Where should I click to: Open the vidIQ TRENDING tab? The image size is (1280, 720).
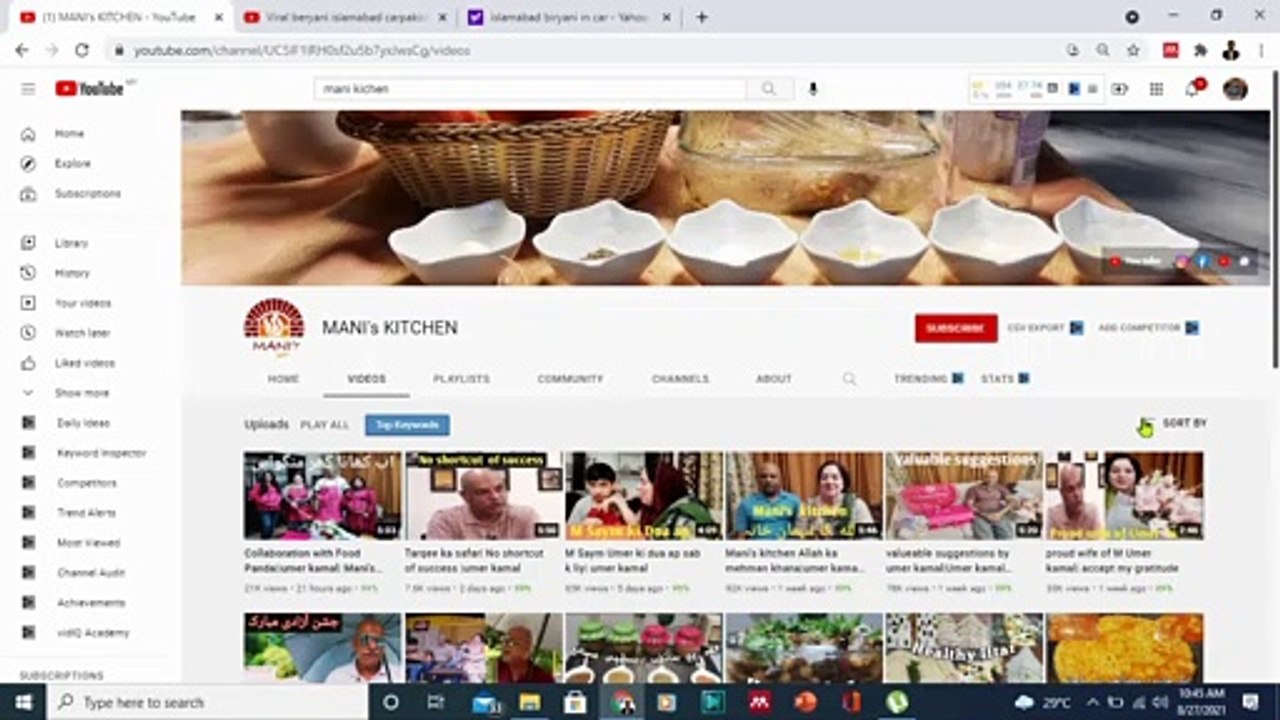[x=928, y=379]
